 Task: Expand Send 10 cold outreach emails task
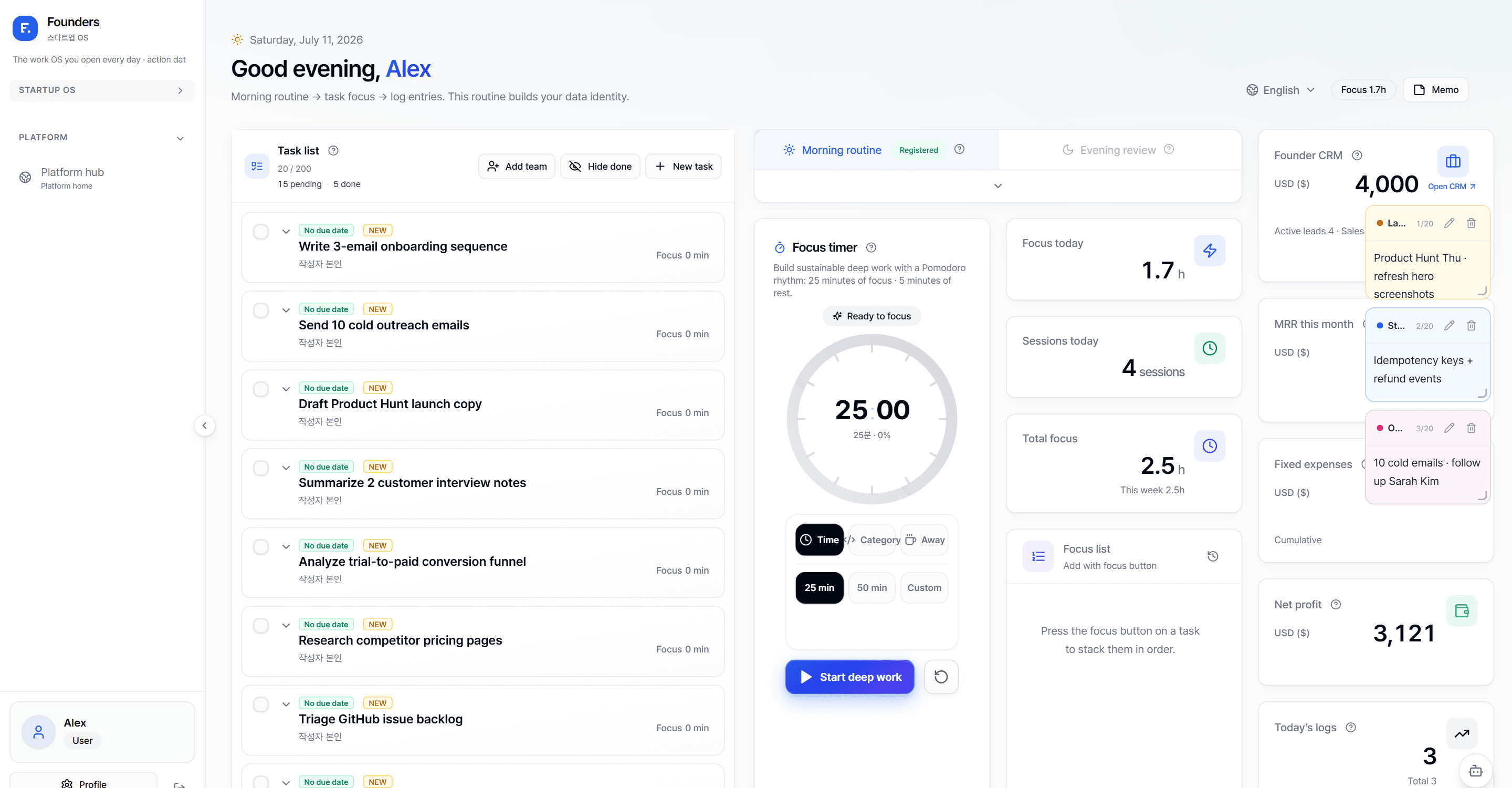286,310
